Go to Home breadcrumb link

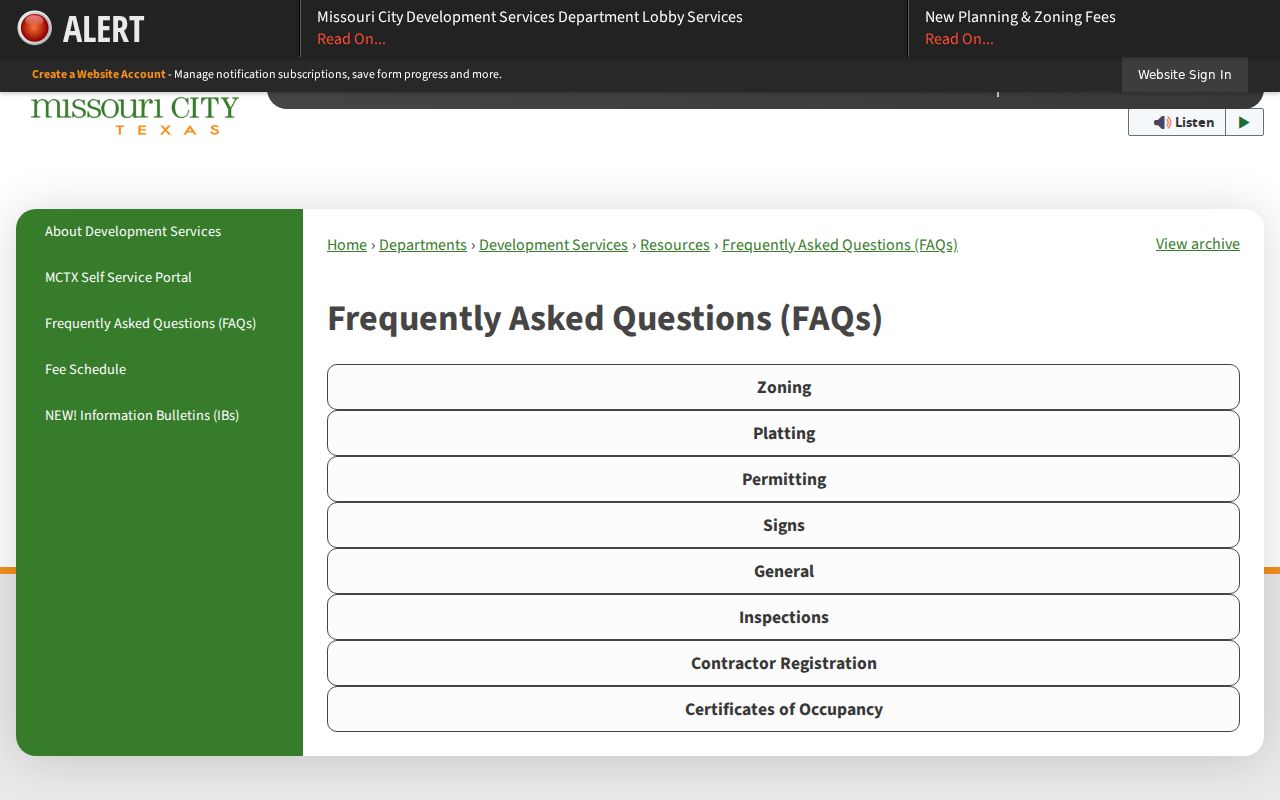347,245
